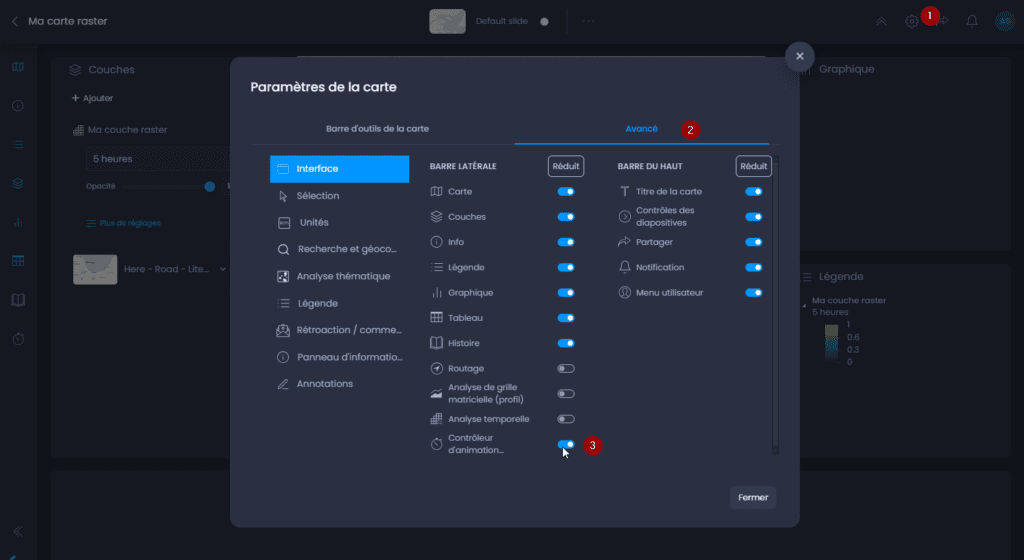1024x560 pixels.
Task: Click Réduit button for Barre du haut
Action: (x=754, y=166)
